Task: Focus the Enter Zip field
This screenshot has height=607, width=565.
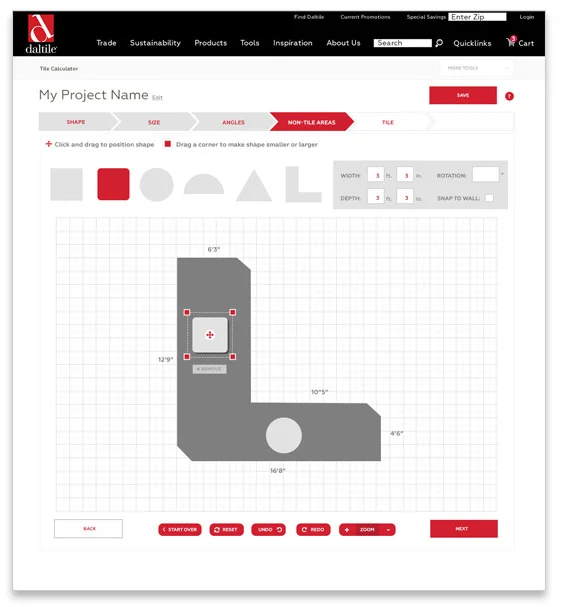Action: pos(477,17)
